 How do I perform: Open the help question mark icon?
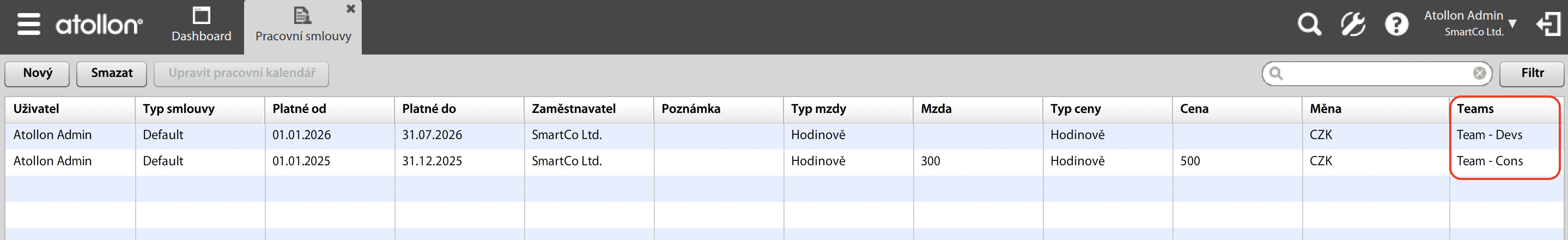pyautogui.click(x=1396, y=25)
